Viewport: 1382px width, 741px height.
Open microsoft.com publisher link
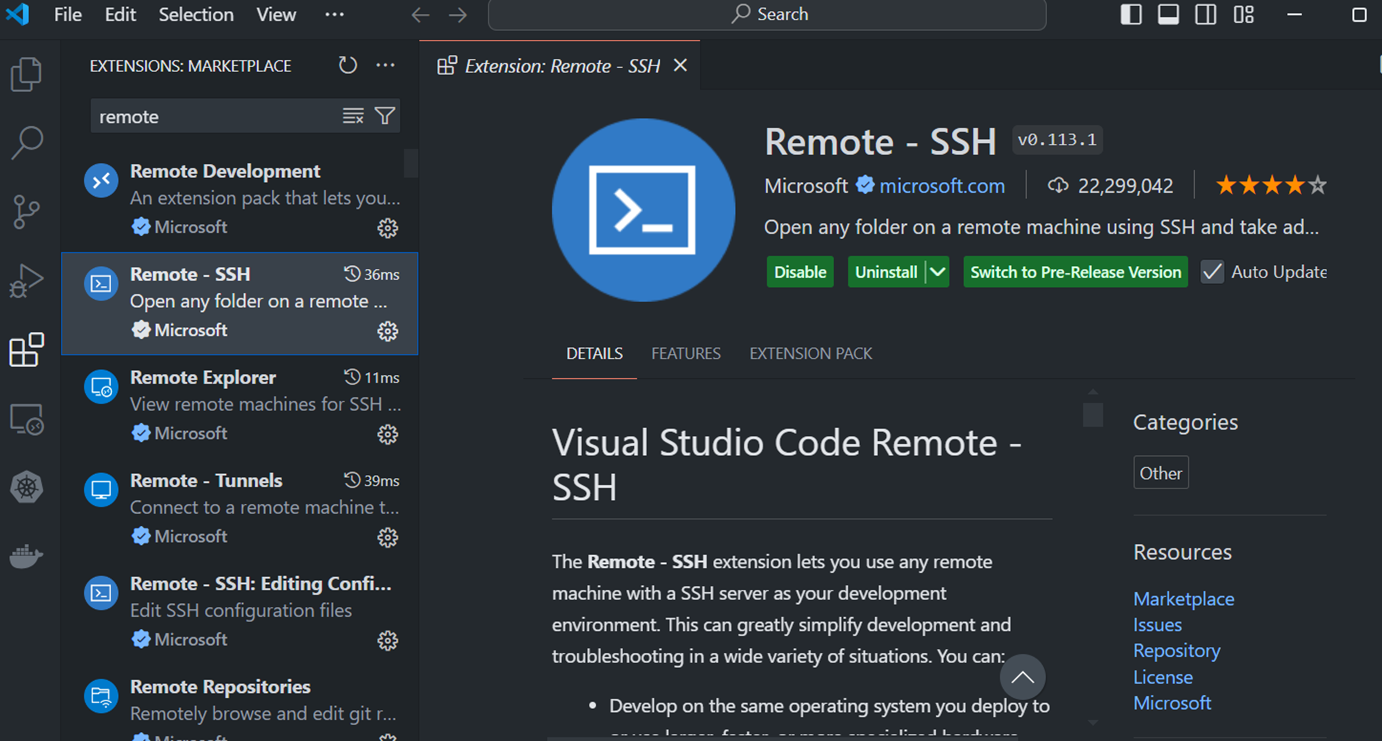pos(942,186)
